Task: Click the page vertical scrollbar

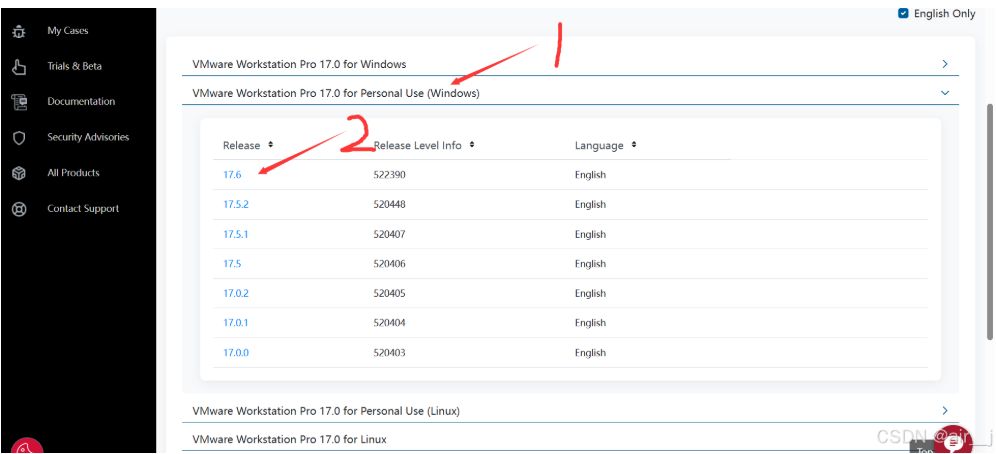Action: pos(990,221)
